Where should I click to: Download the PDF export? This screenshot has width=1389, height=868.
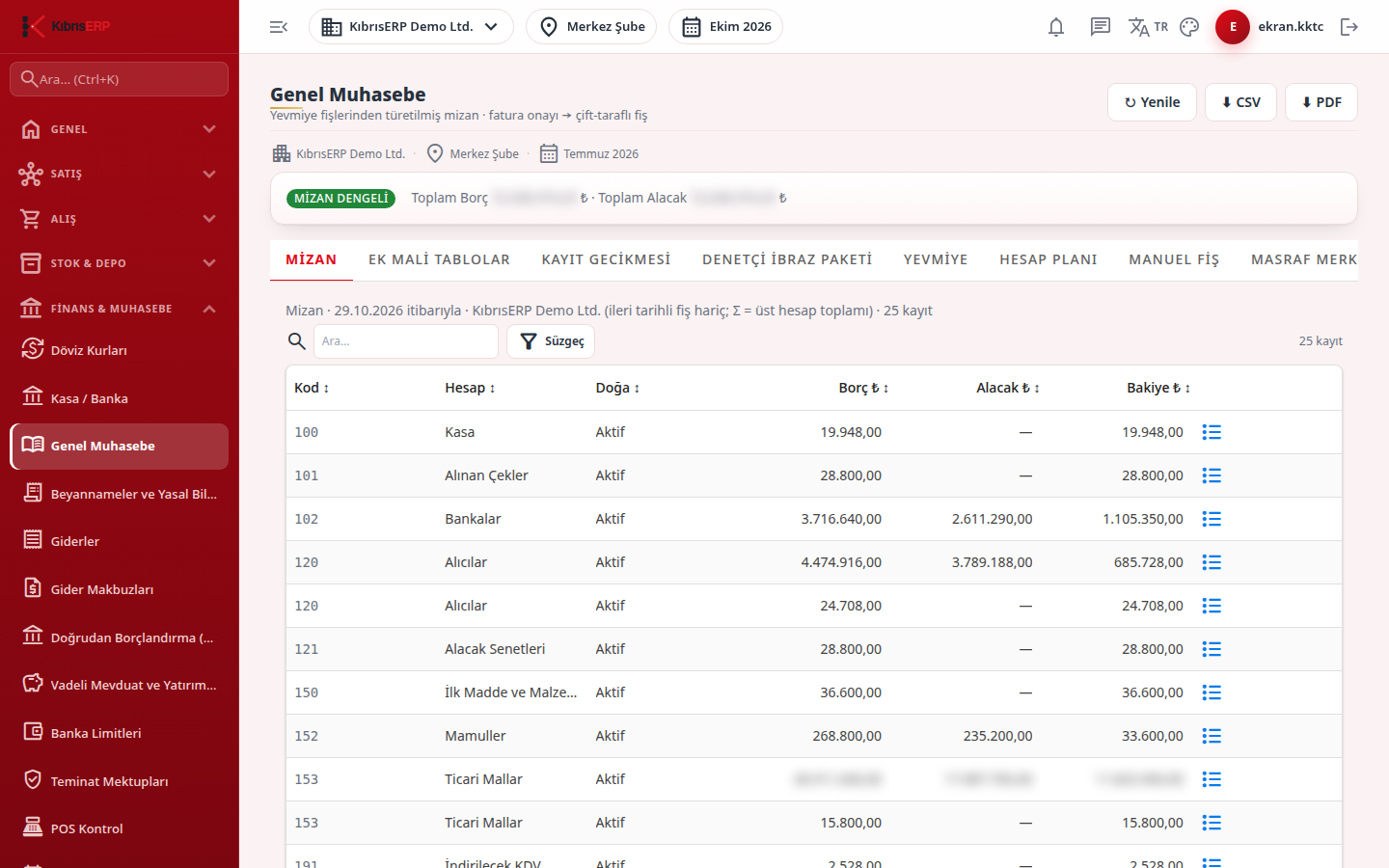coord(1321,102)
